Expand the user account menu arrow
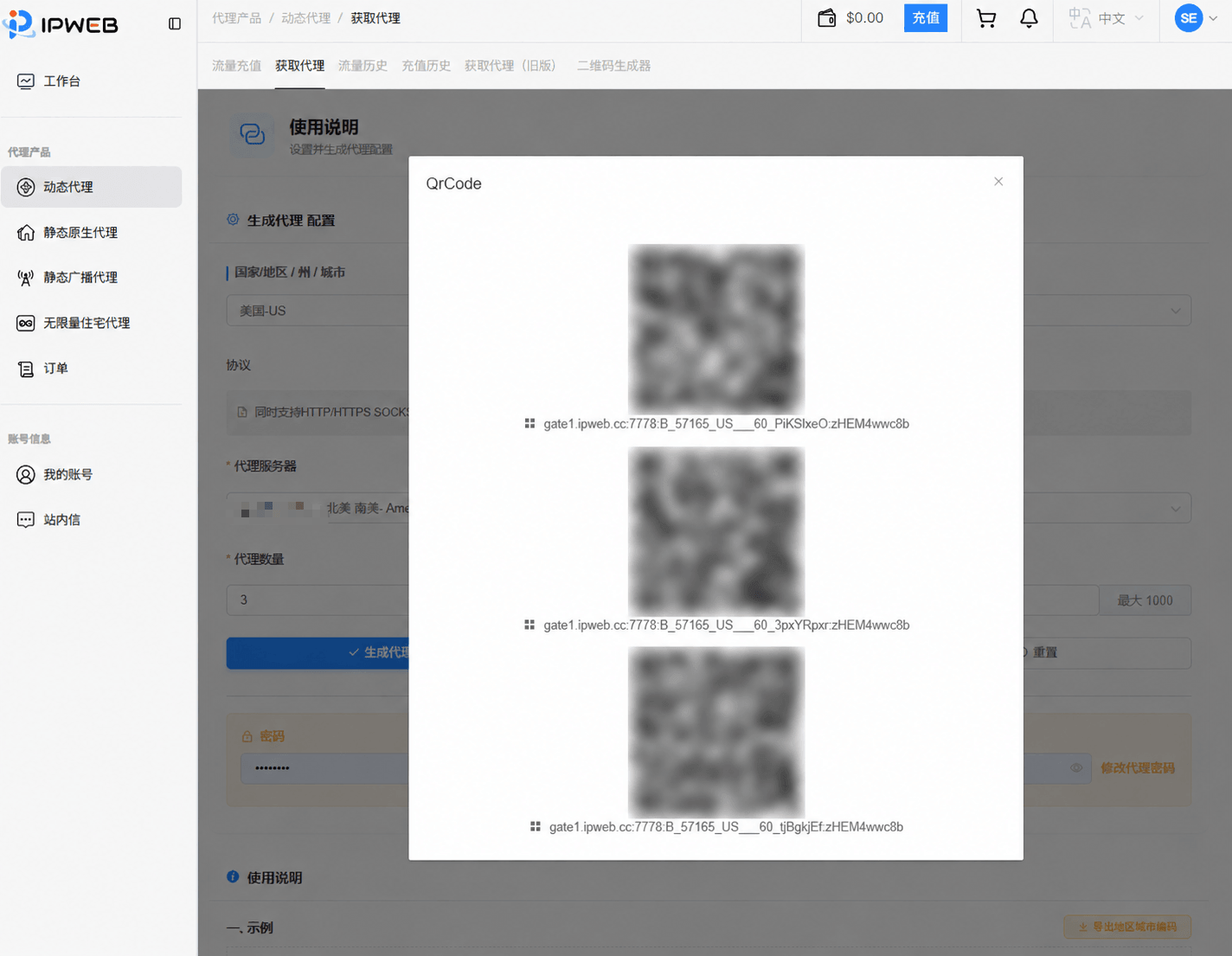 coord(1213,18)
